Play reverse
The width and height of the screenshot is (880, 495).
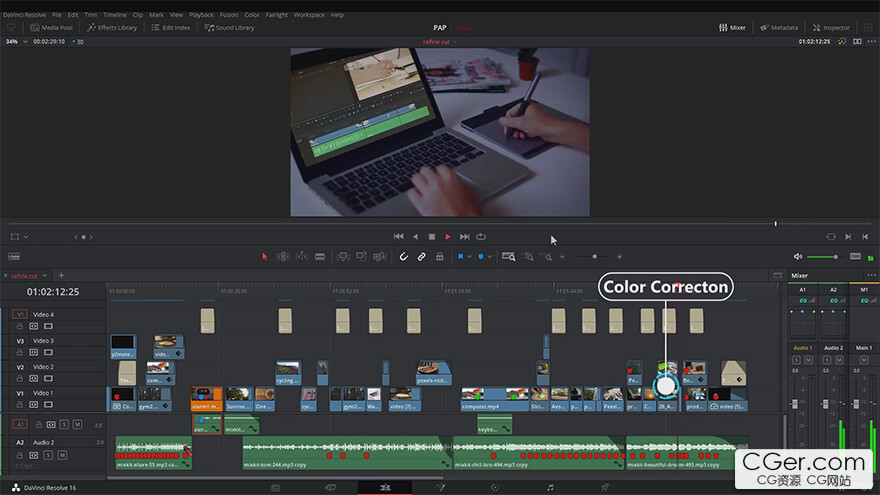[x=415, y=237]
